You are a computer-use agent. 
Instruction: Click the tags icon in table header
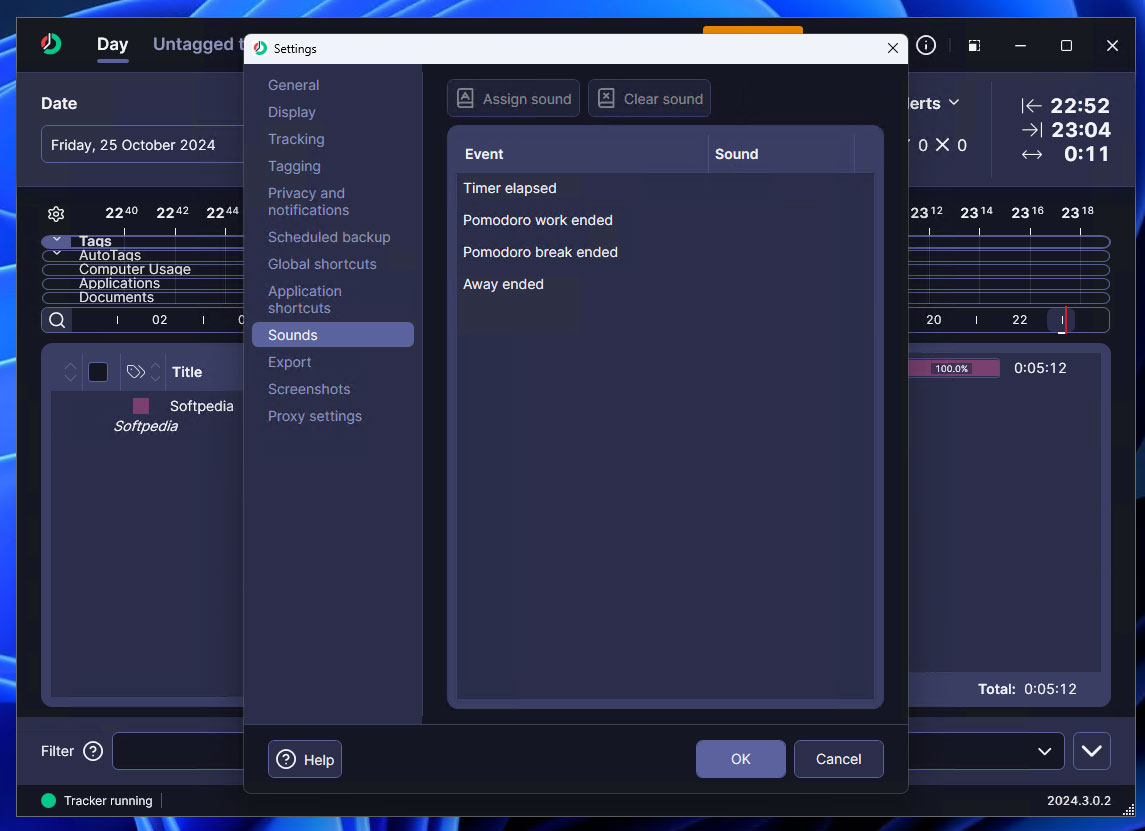click(136, 372)
